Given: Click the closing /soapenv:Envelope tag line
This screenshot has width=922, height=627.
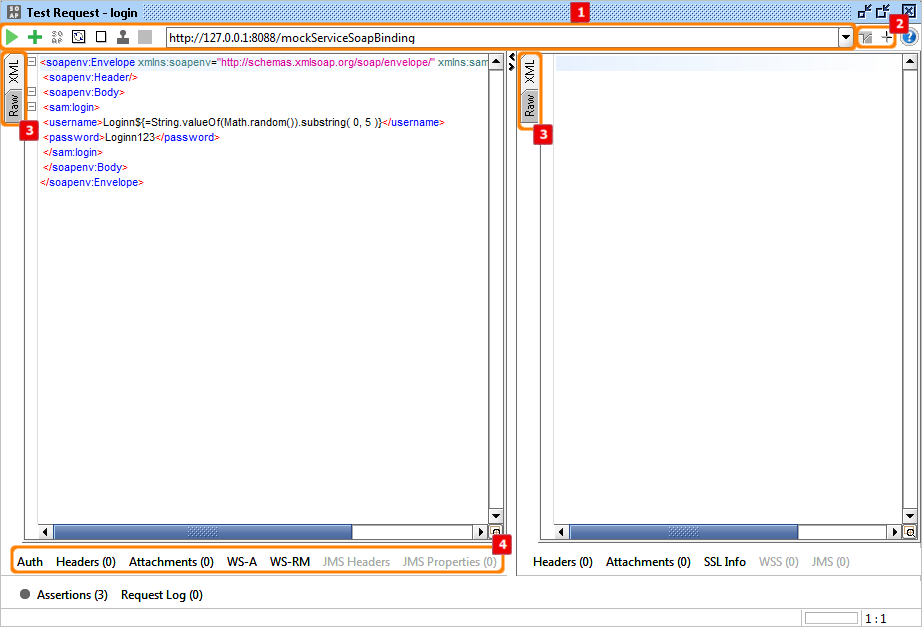Looking at the screenshot, I should (92, 182).
